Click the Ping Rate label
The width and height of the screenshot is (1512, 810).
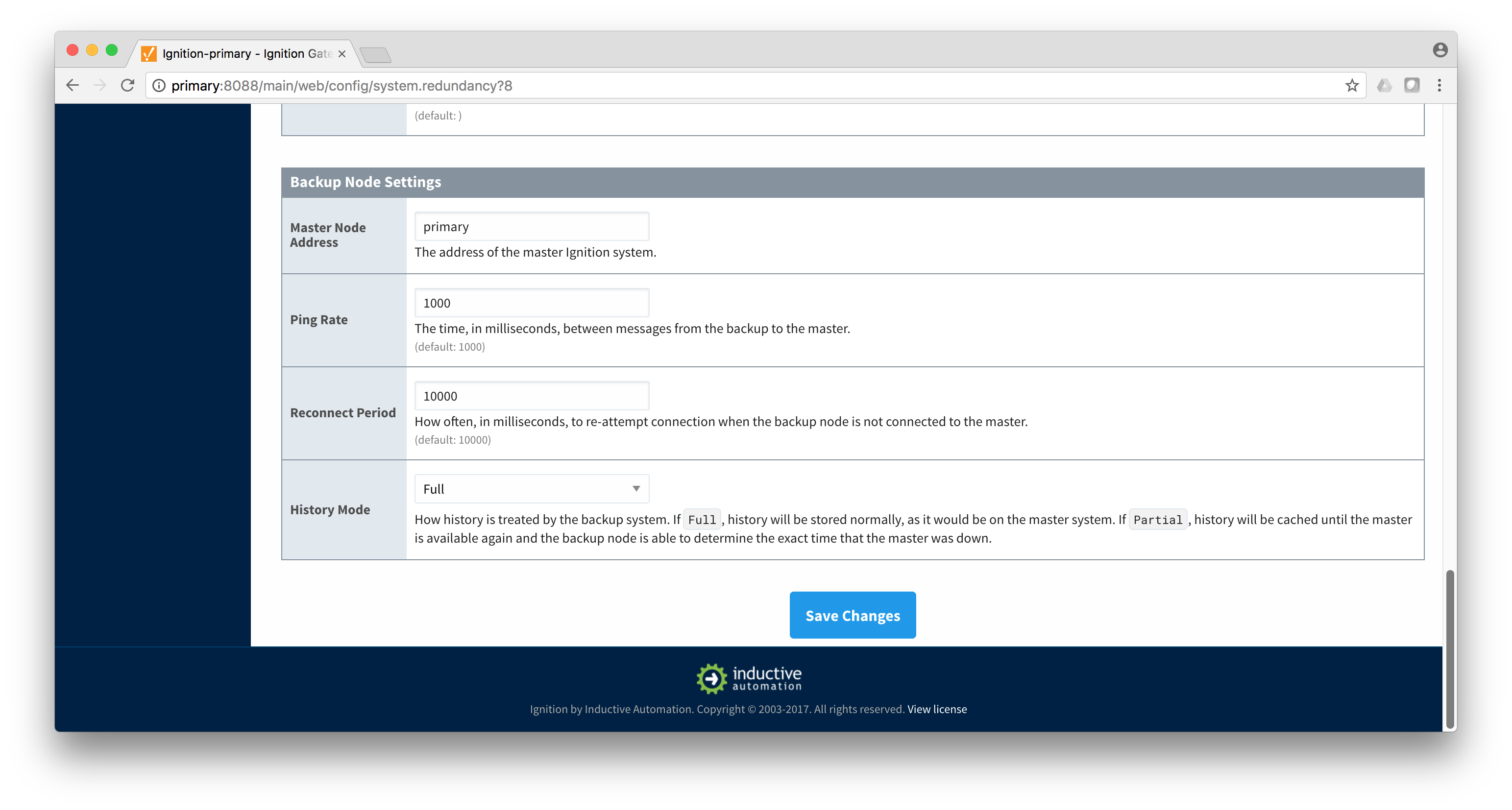319,320
